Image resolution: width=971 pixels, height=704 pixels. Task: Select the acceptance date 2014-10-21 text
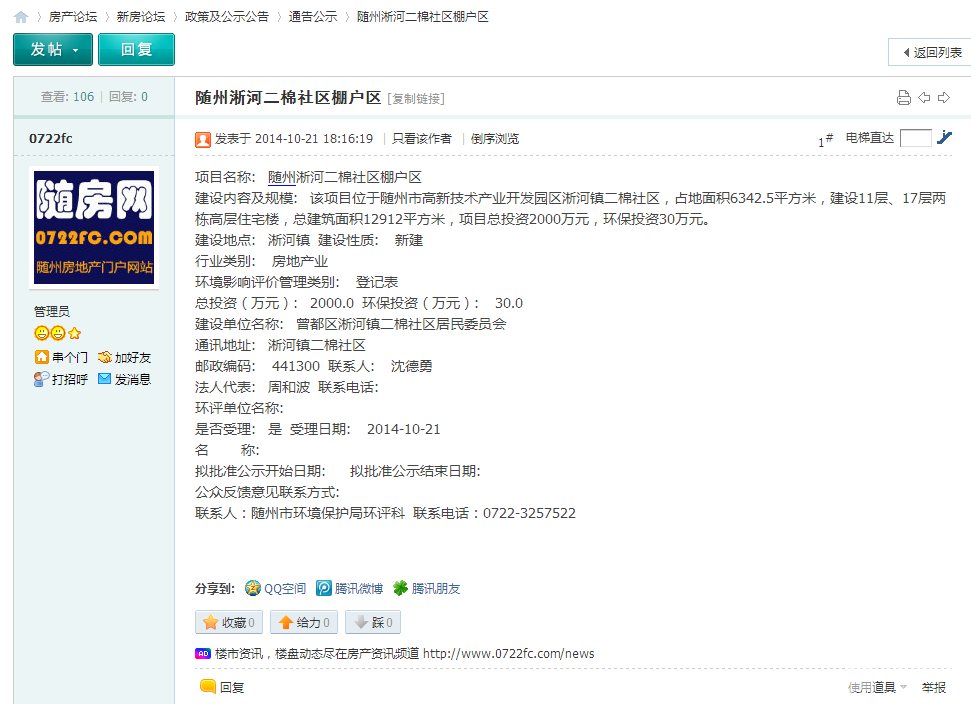(404, 429)
